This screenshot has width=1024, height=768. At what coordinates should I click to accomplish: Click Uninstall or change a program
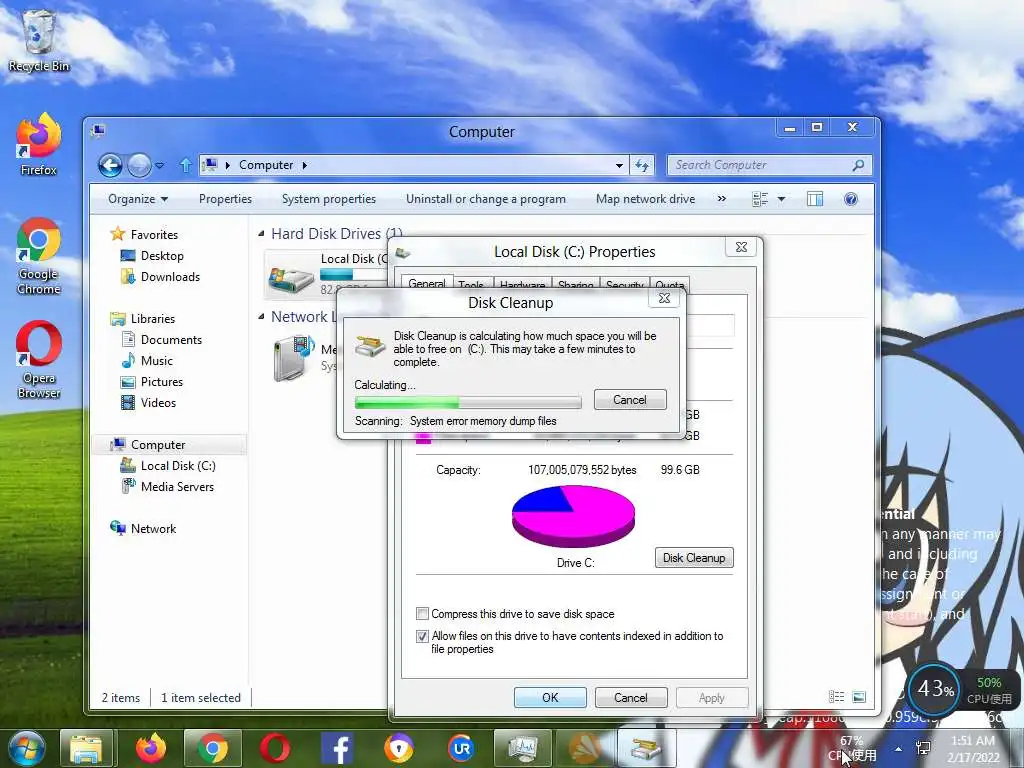pos(486,199)
